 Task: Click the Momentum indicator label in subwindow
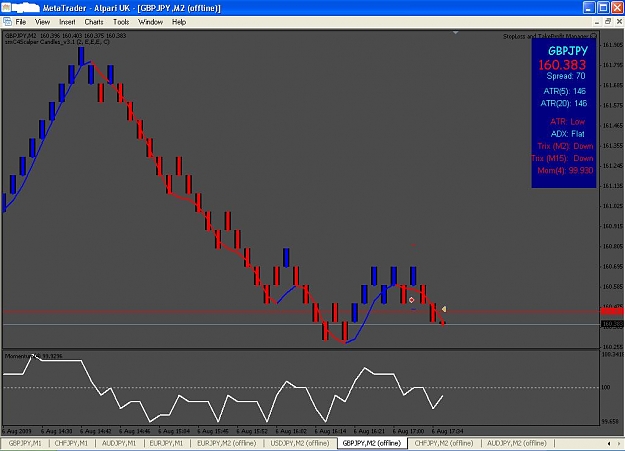coord(33,356)
